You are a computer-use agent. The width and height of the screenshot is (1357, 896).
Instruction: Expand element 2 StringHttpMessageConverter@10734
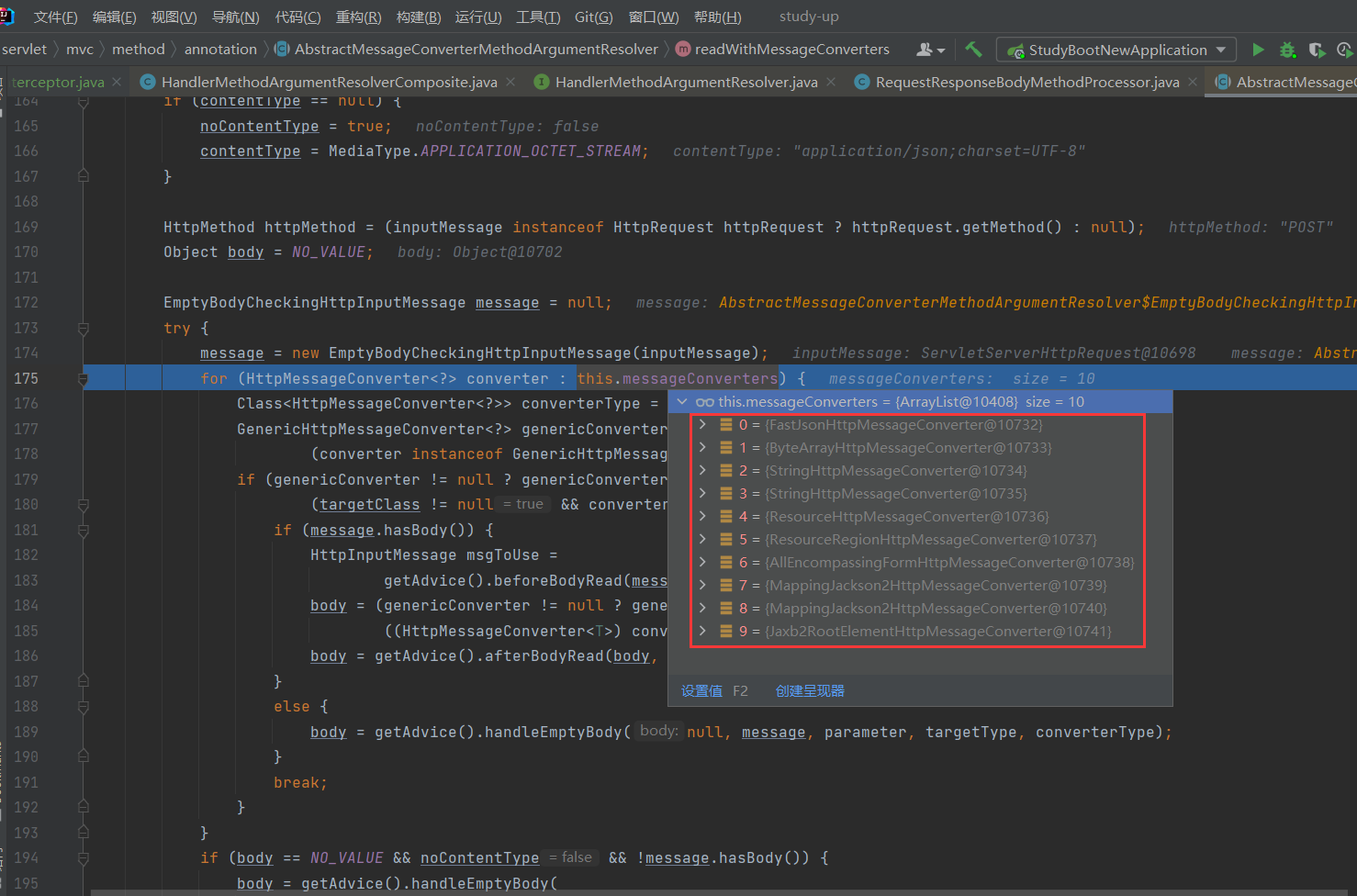tap(702, 471)
